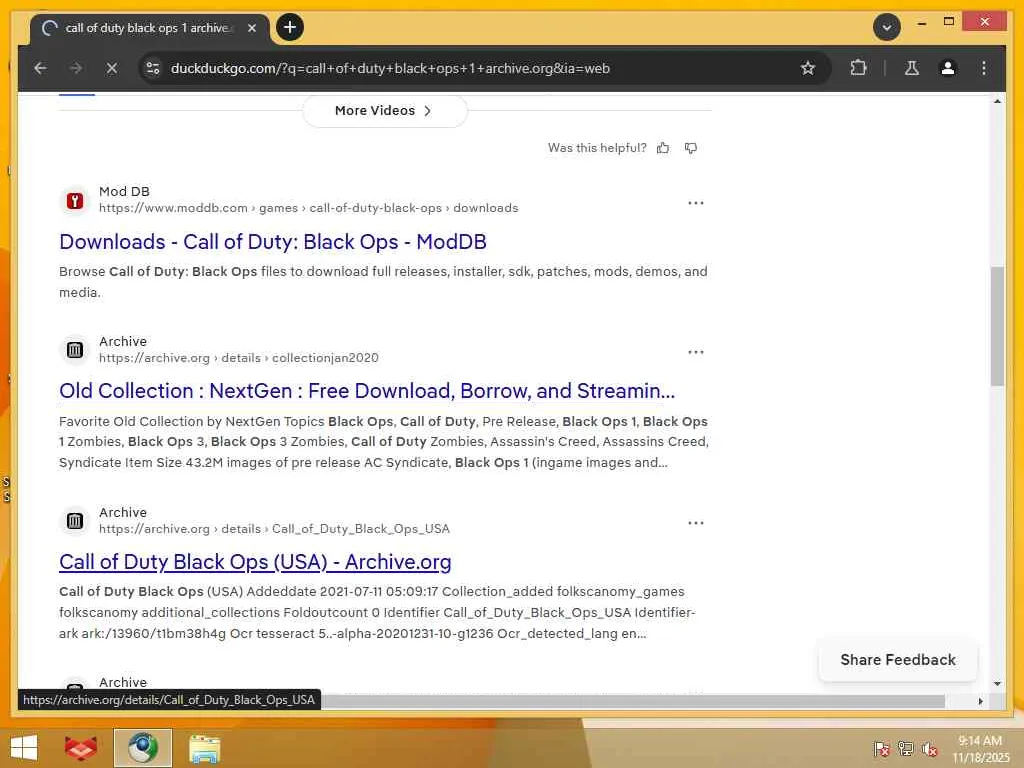
Task: Open the red taskbar application icon
Action: (81, 748)
